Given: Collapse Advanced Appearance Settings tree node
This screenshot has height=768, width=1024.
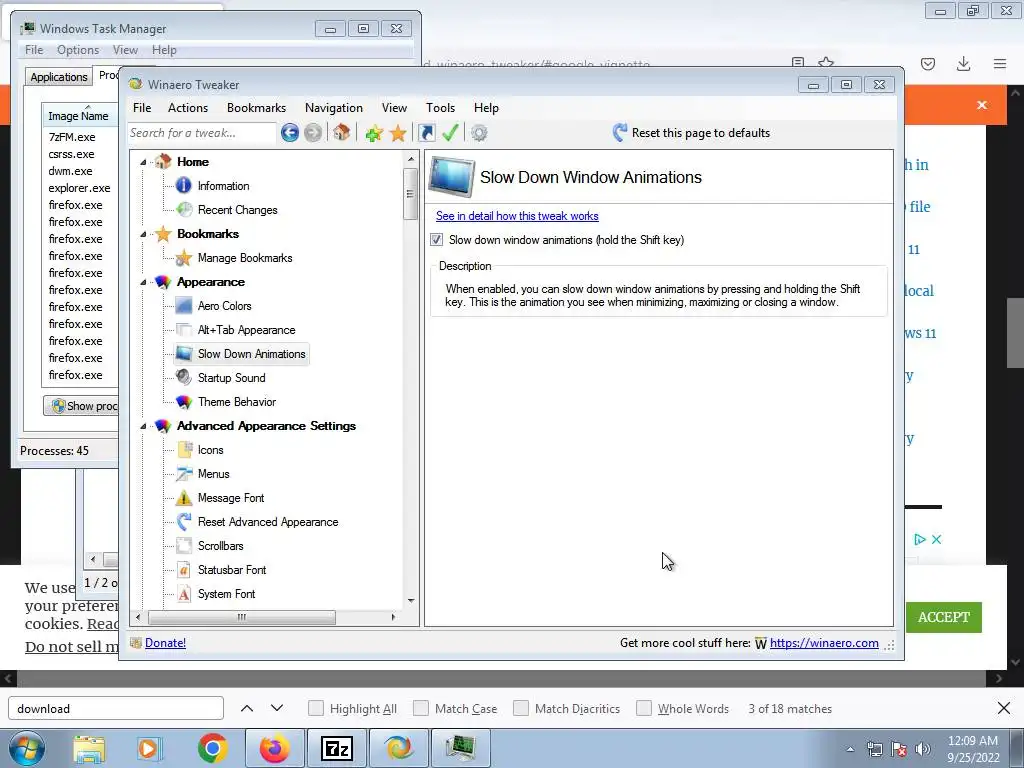Looking at the screenshot, I should click(x=144, y=426).
